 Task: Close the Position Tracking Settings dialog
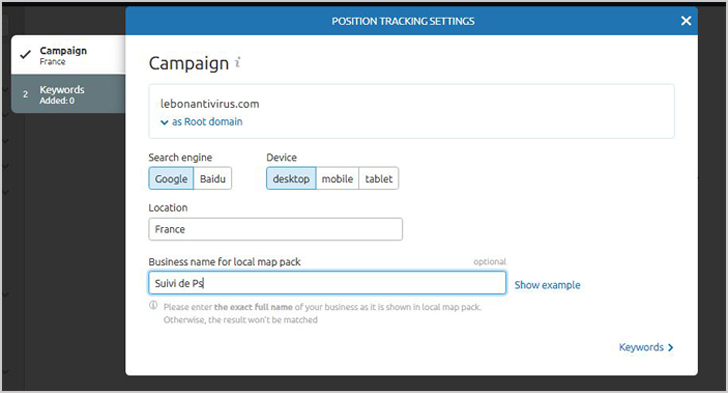(686, 21)
